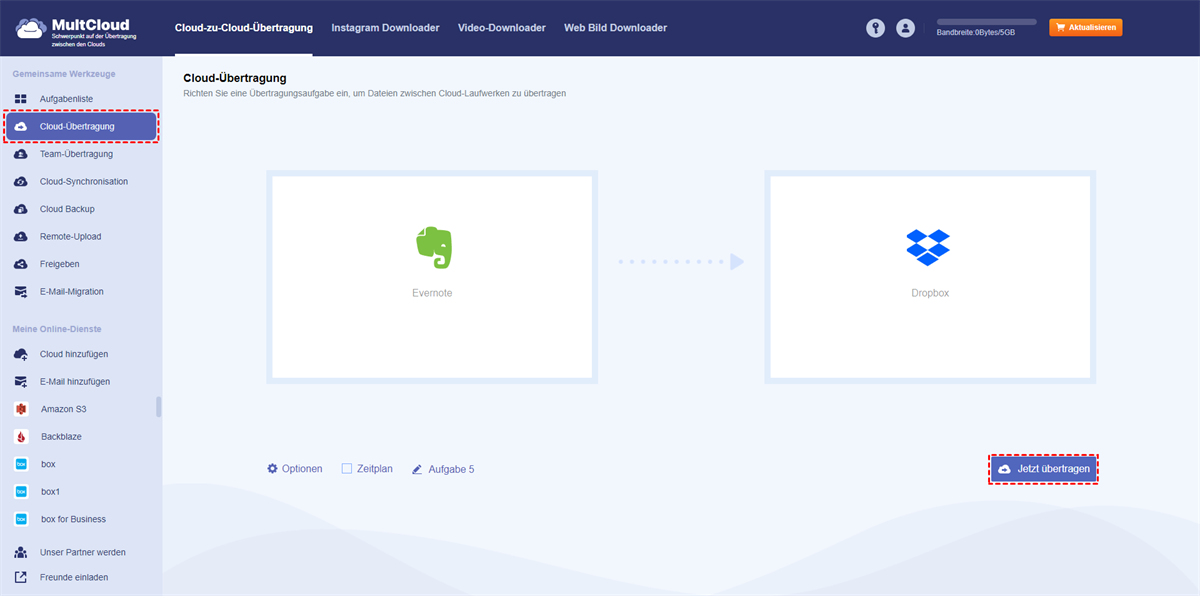The height and width of the screenshot is (596, 1200).
Task: Click the orange Aktualisieren upgrade button
Action: click(x=1085, y=27)
